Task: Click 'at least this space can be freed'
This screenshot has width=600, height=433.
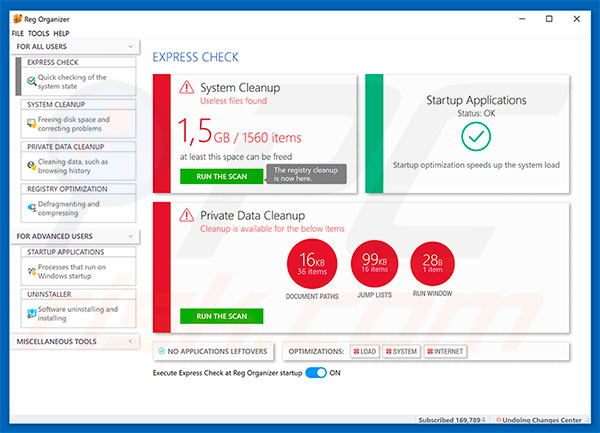Action: coord(236,157)
